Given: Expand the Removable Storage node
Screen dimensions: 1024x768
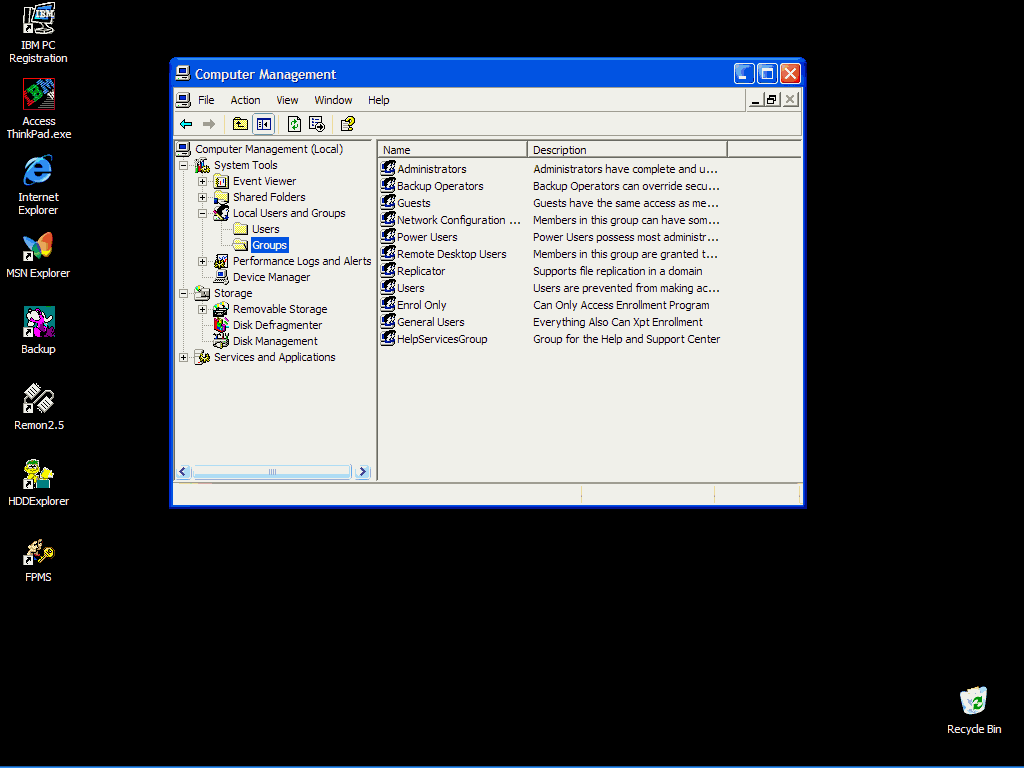Looking at the screenshot, I should [202, 309].
